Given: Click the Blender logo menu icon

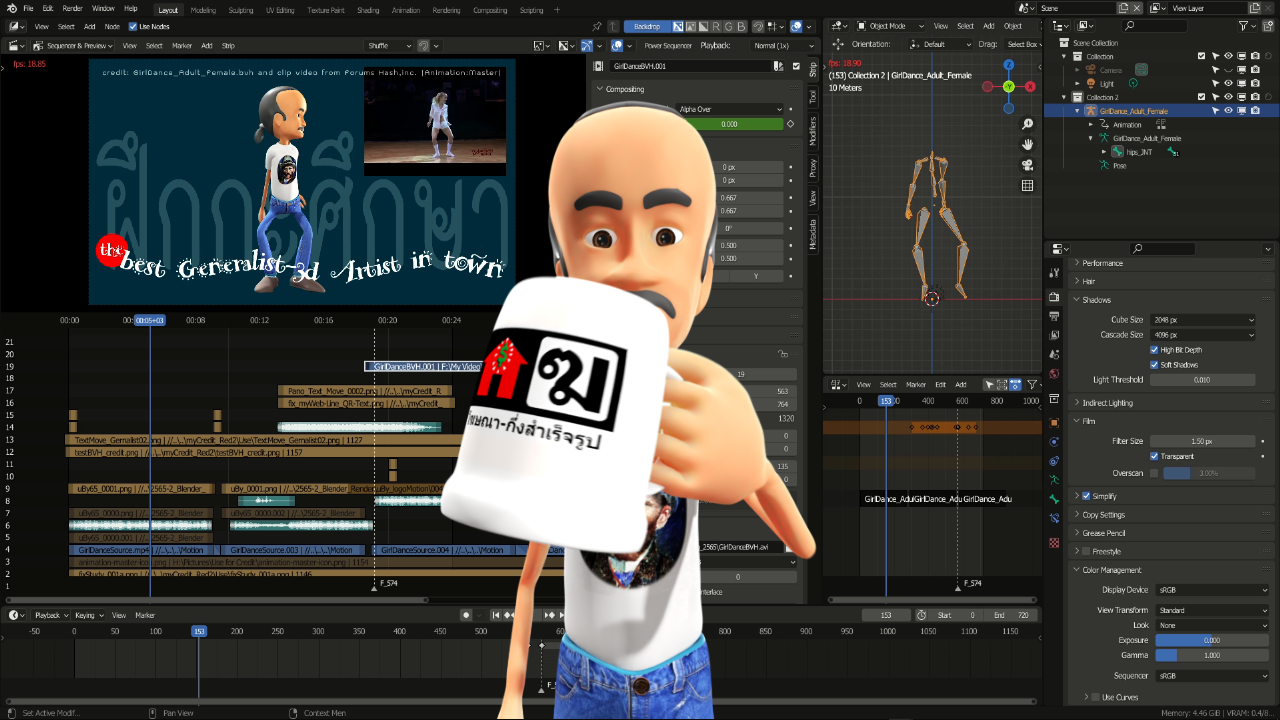Looking at the screenshot, I should pos(11,8).
